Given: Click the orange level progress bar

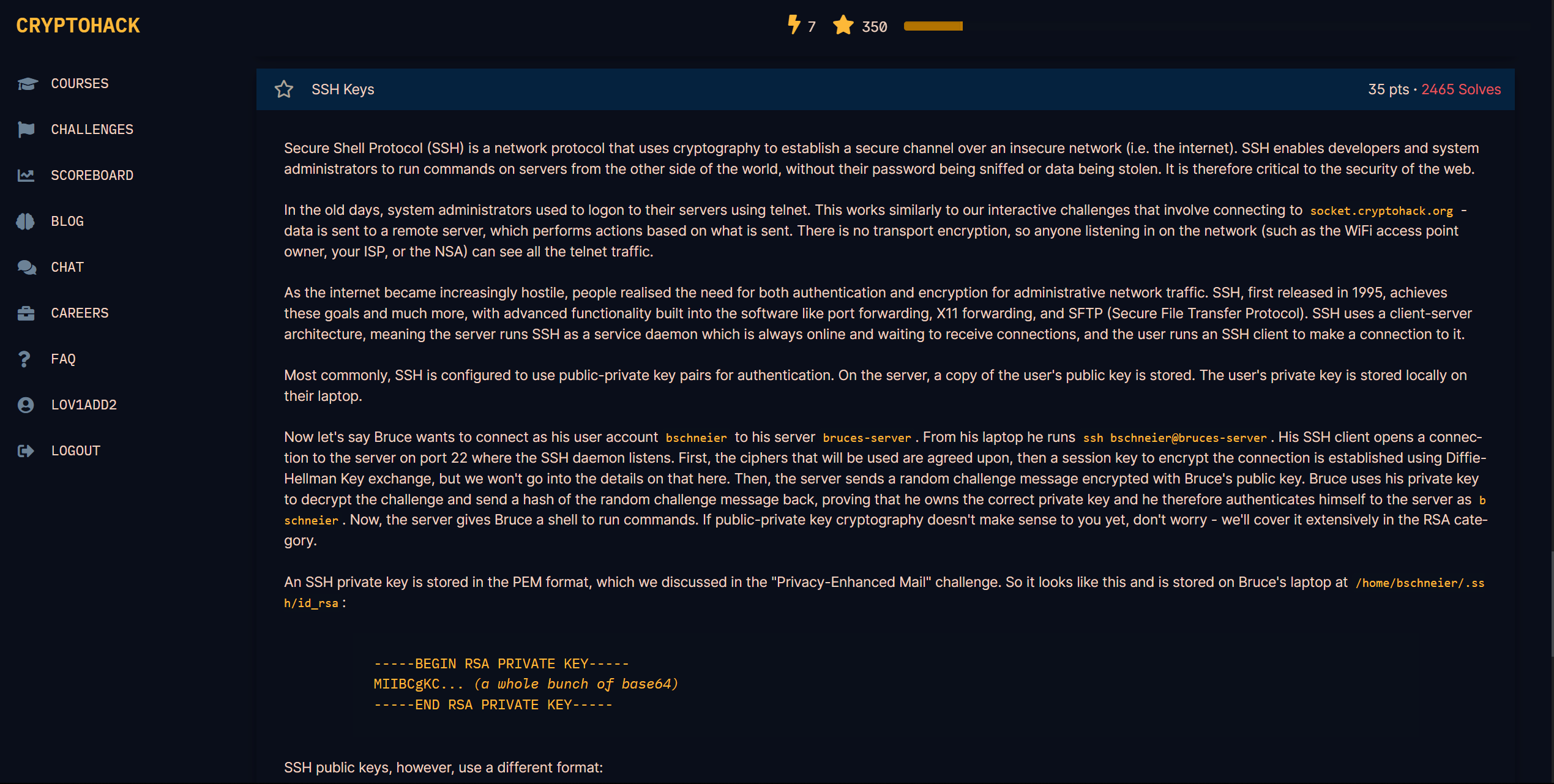Looking at the screenshot, I should (x=933, y=26).
